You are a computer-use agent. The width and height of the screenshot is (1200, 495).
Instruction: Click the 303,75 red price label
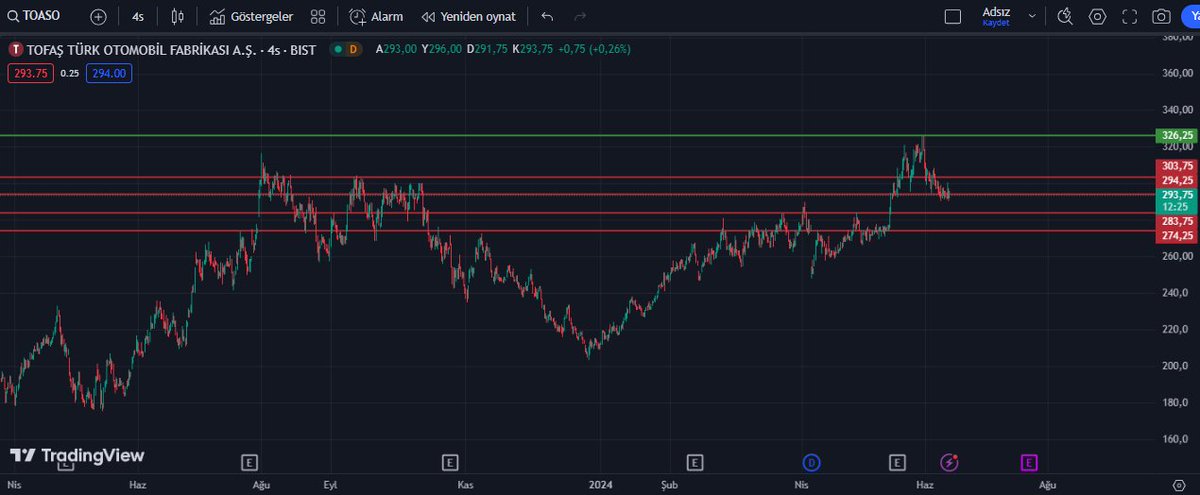tap(1177, 166)
